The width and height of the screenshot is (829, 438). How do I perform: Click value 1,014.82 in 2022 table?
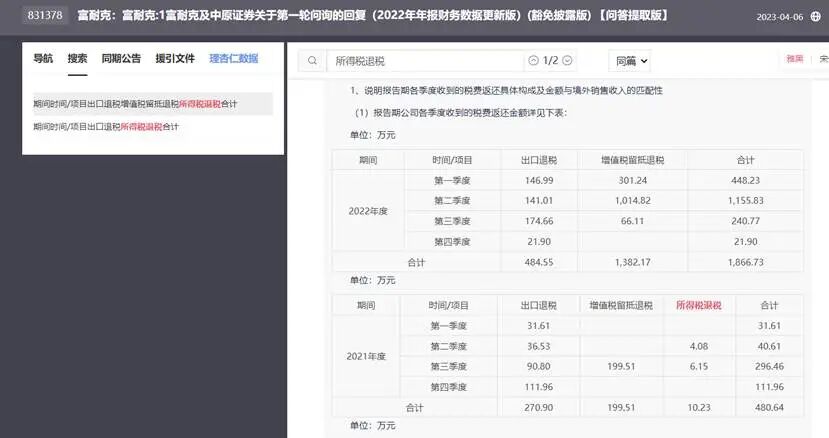click(x=632, y=200)
